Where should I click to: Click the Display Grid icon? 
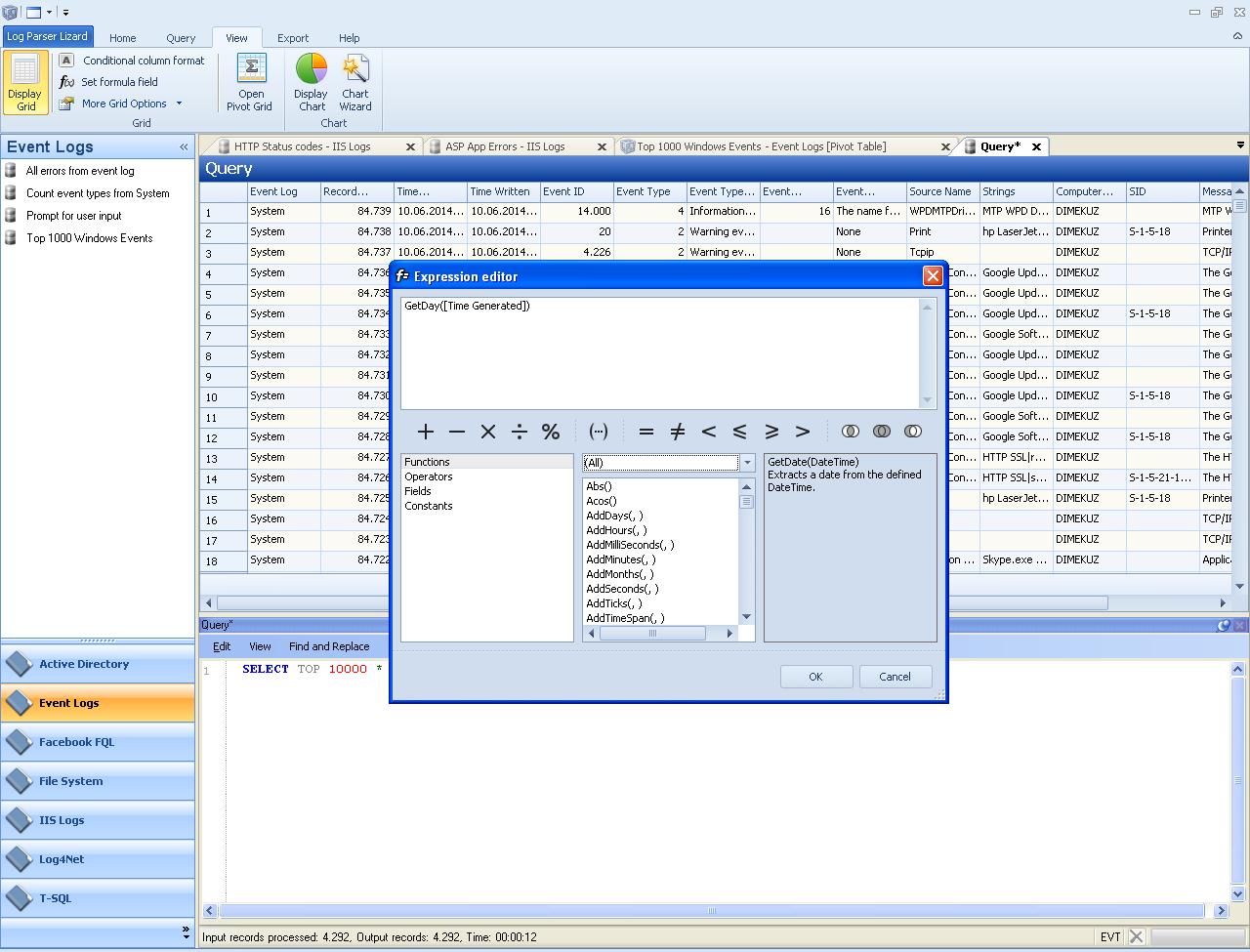25,82
